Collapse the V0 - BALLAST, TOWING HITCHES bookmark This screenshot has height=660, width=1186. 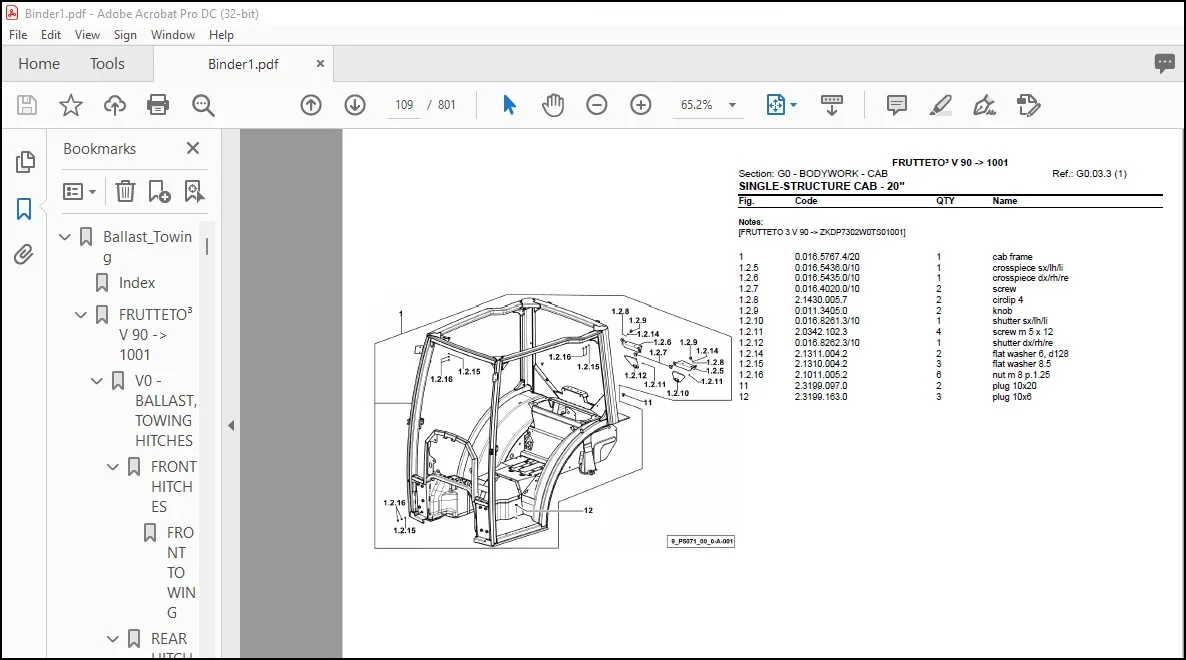tap(97, 380)
